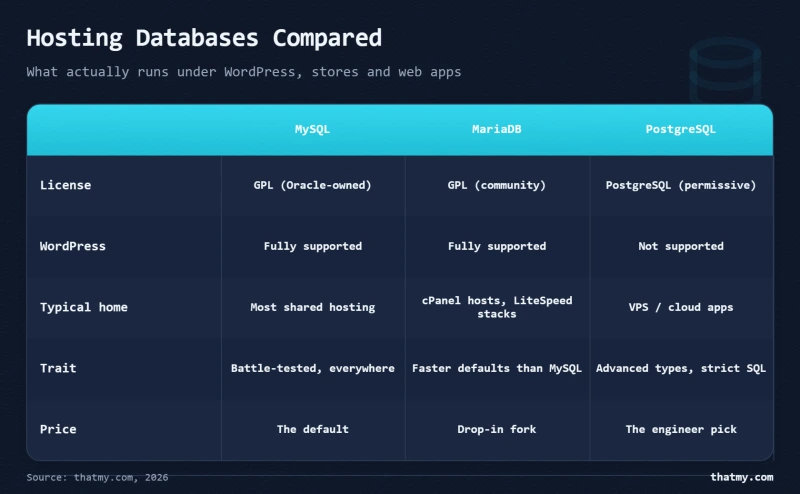The image size is (800, 494).
Task: Click the 'Faster defaults than MySQL' cell
Action: click(x=496, y=368)
